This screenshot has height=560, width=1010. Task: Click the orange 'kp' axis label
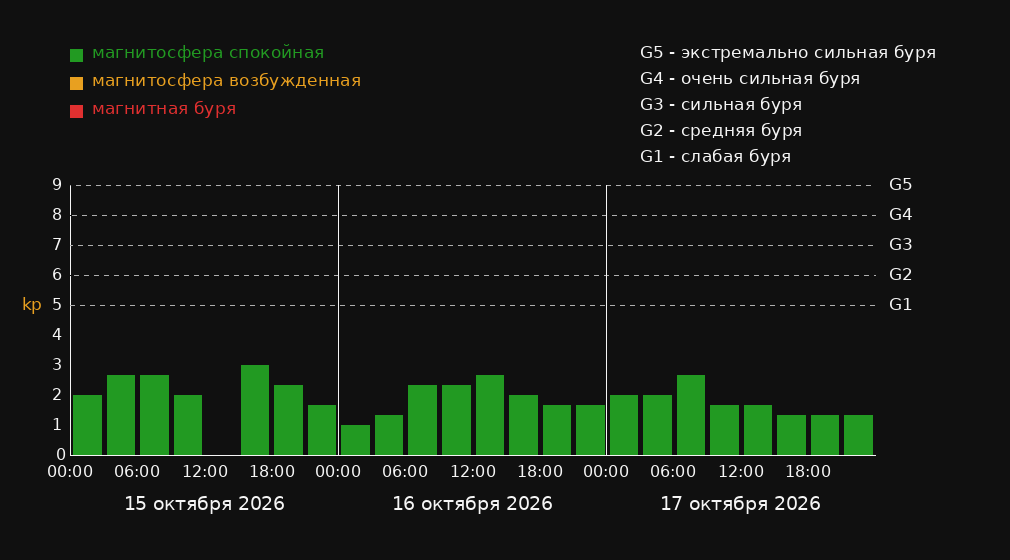(x=32, y=305)
